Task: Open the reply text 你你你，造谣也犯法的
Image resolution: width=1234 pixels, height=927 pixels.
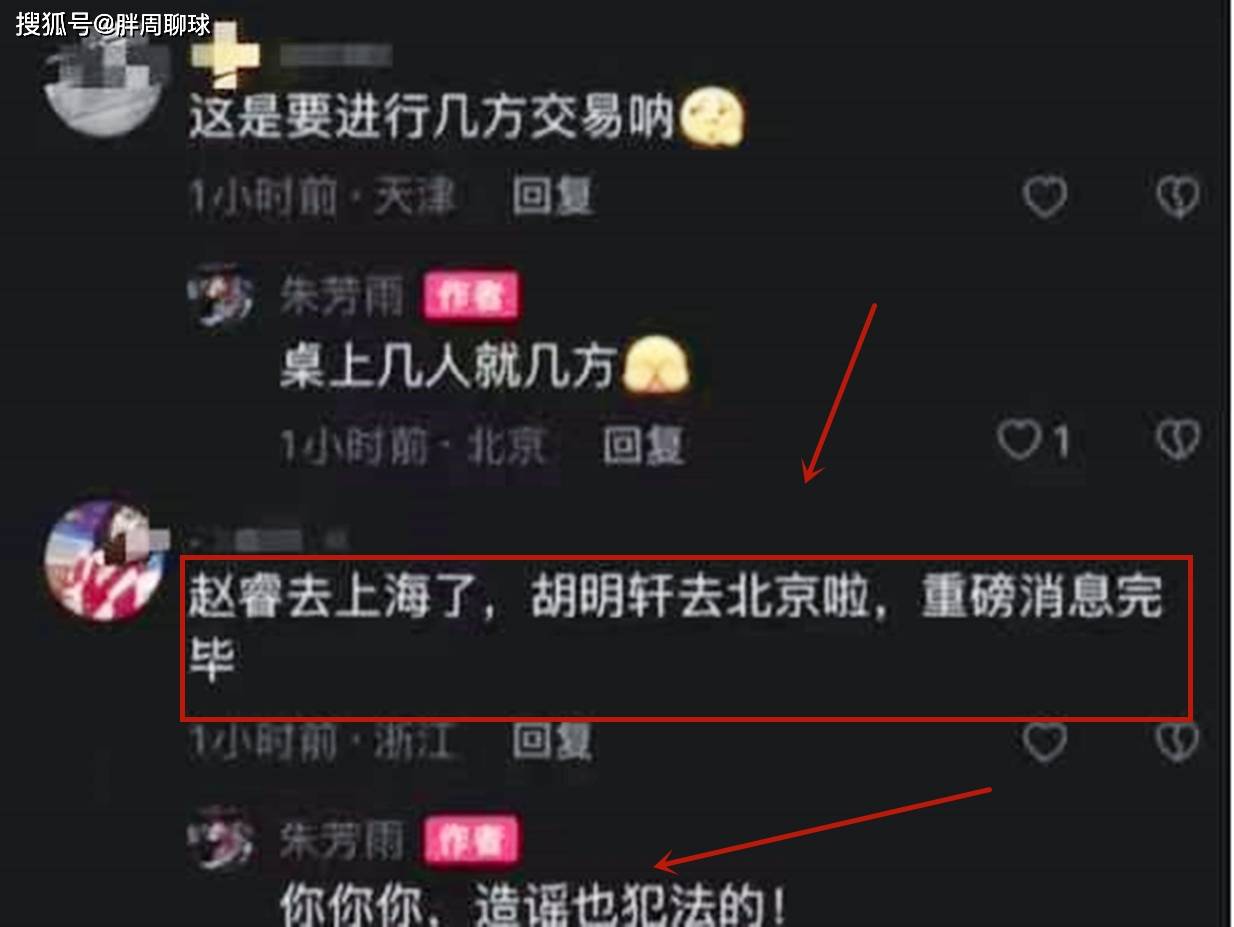Action: click(533, 905)
